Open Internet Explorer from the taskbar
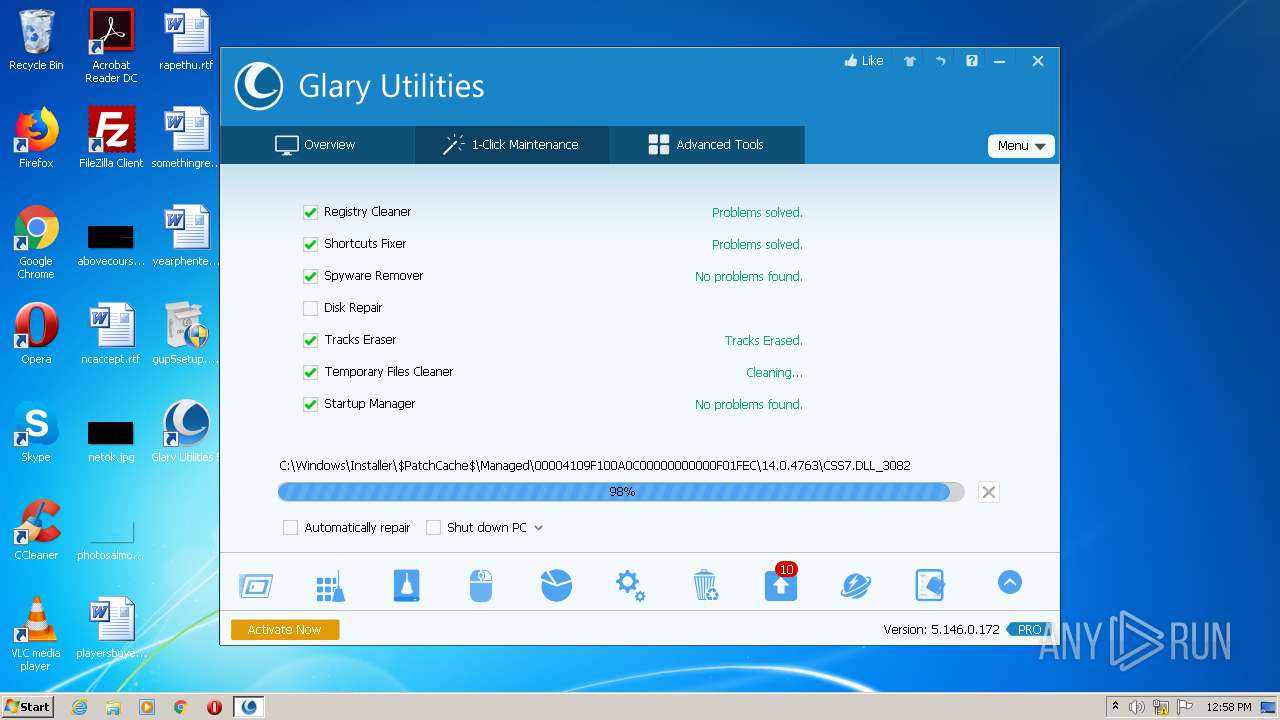This screenshot has width=1280, height=720. pyautogui.click(x=80, y=707)
